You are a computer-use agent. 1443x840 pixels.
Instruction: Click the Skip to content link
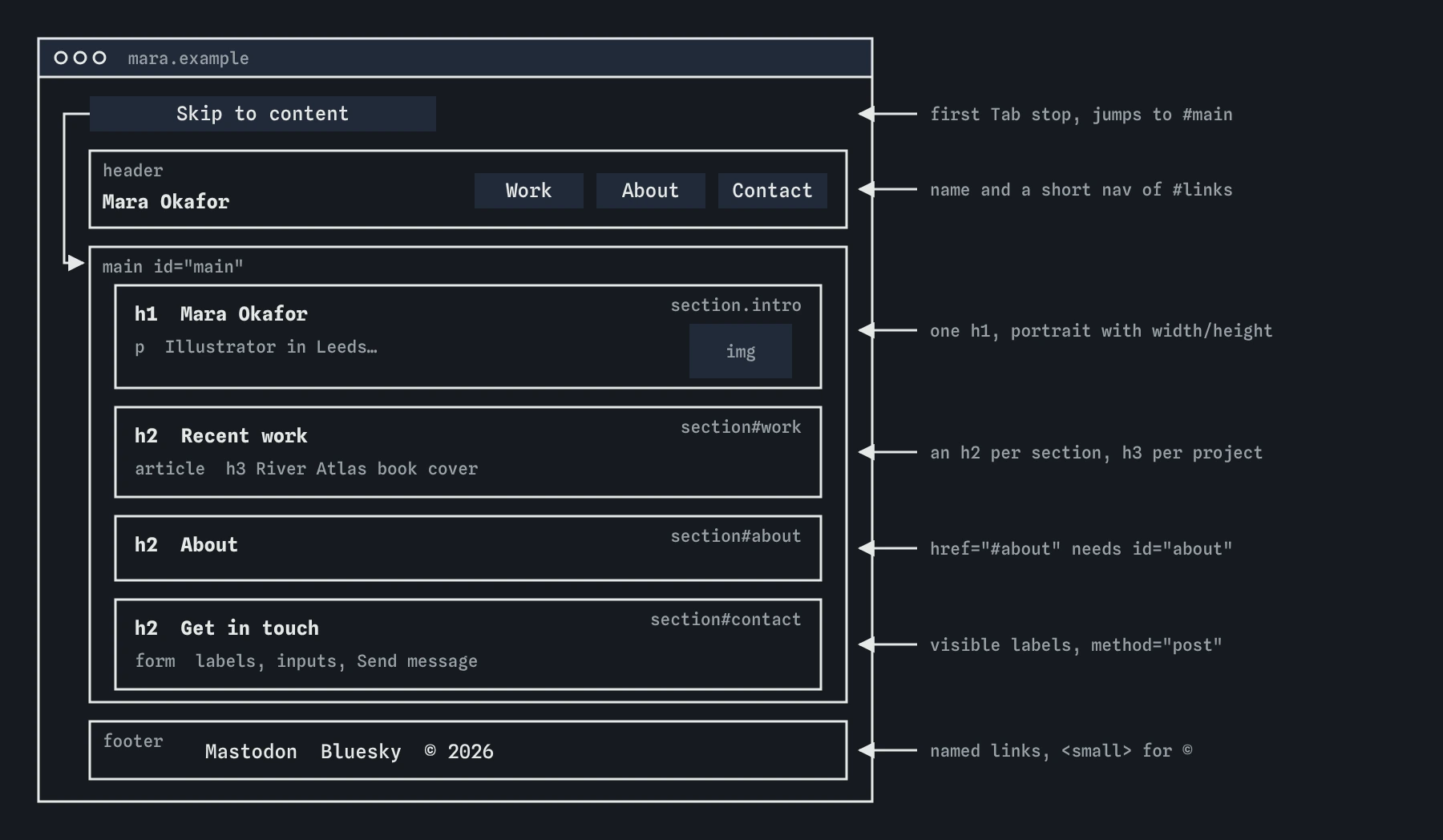[263, 114]
